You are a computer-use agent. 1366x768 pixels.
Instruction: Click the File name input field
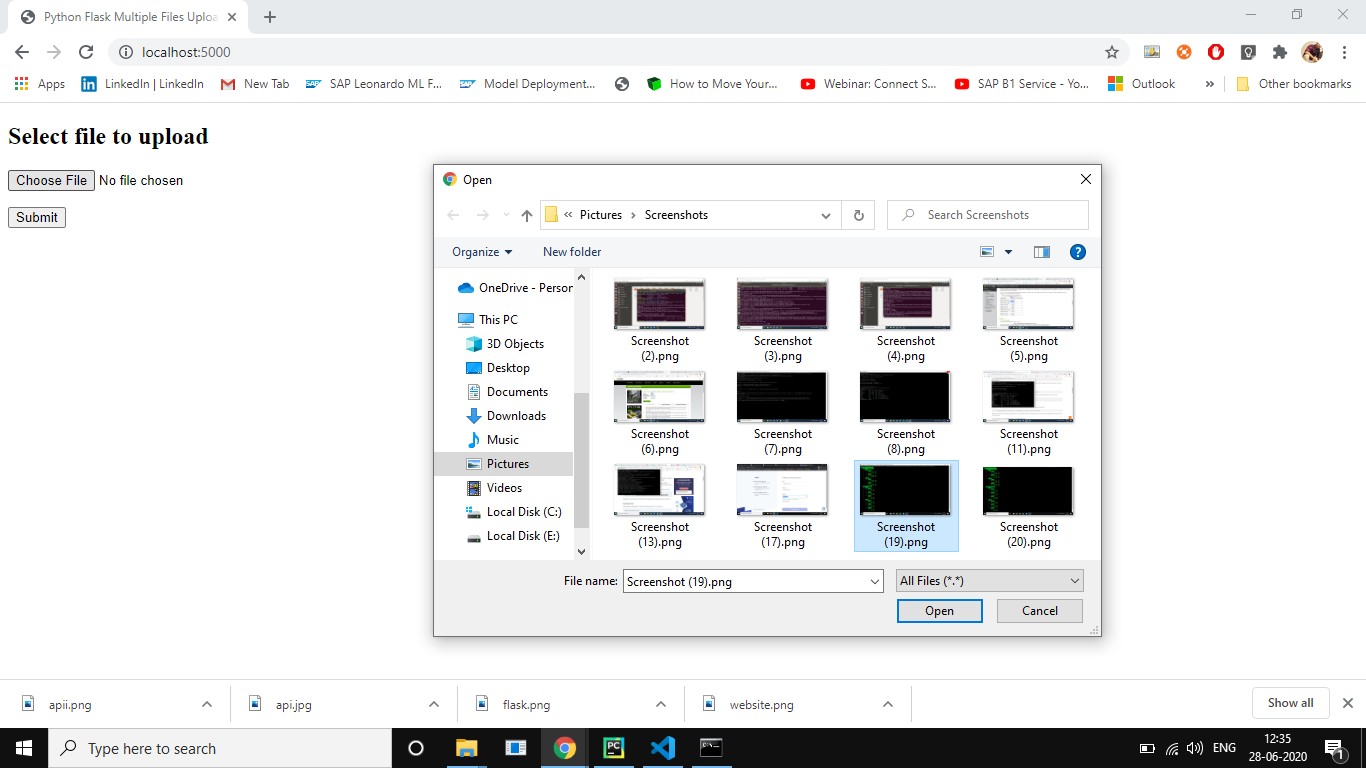(x=744, y=581)
